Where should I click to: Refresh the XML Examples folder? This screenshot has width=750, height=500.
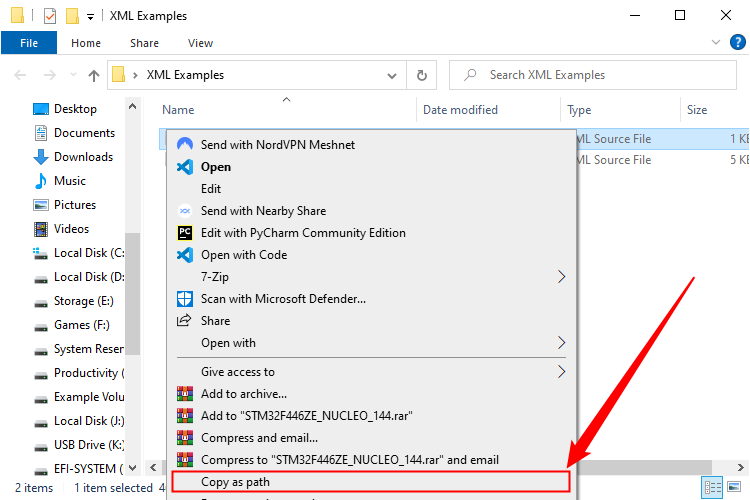[422, 75]
